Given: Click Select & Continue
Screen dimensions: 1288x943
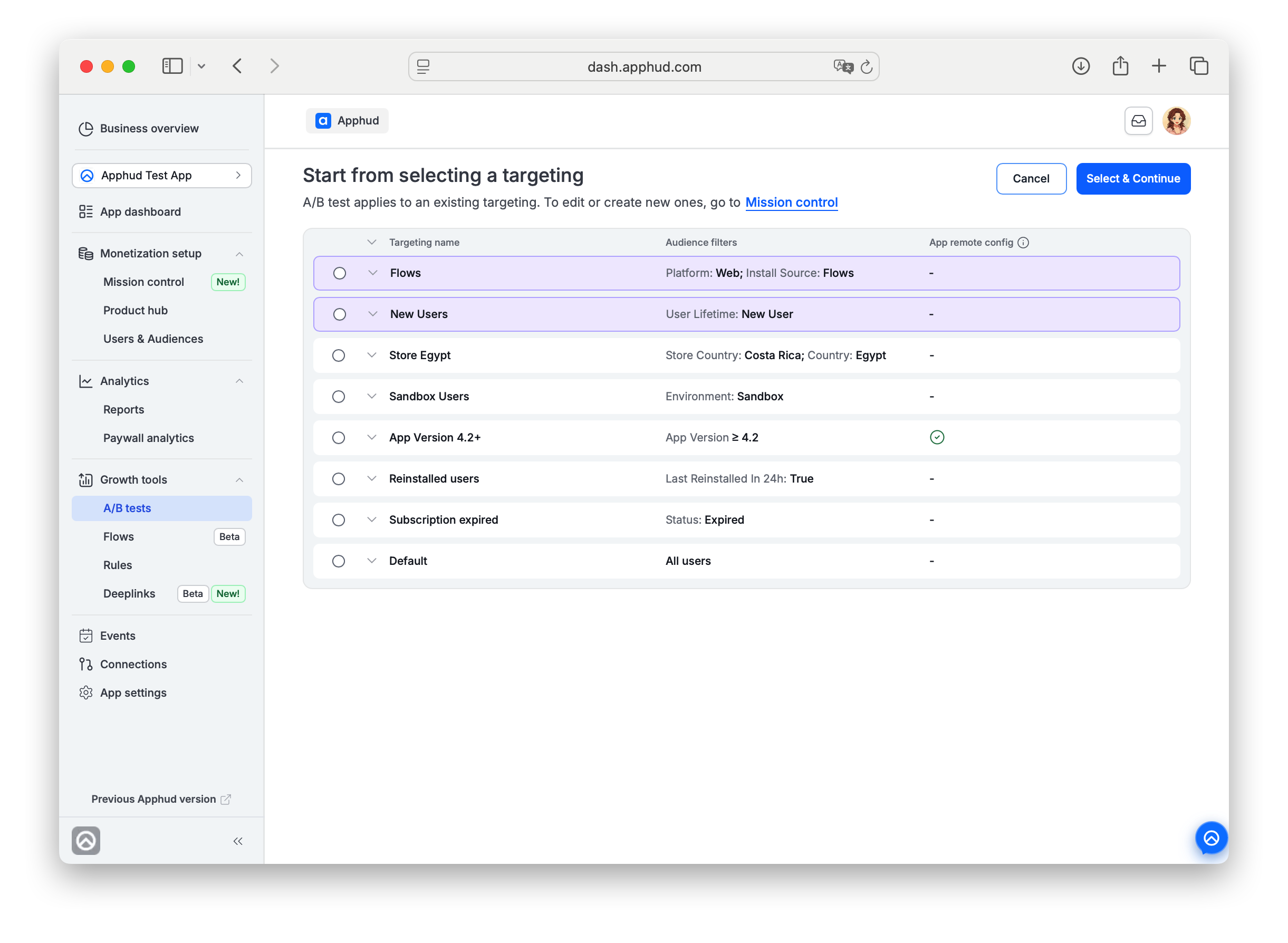Looking at the screenshot, I should point(1133,179).
